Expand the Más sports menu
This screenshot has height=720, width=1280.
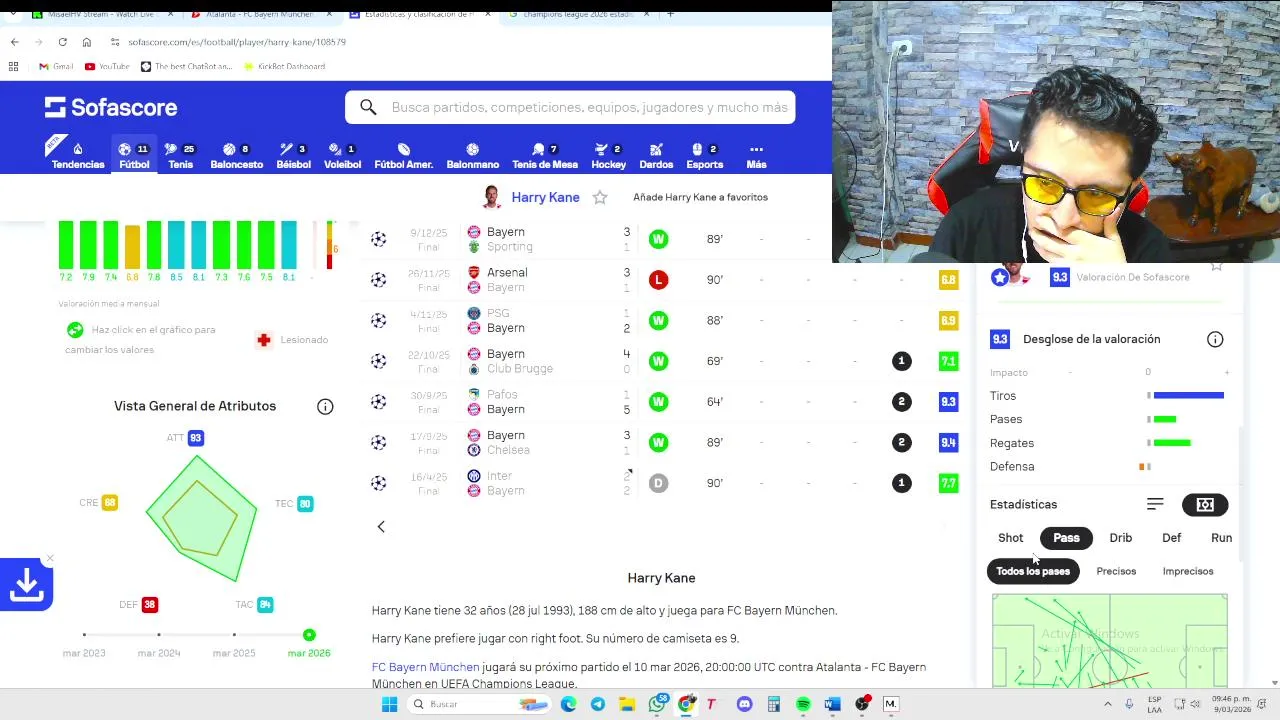click(x=756, y=155)
